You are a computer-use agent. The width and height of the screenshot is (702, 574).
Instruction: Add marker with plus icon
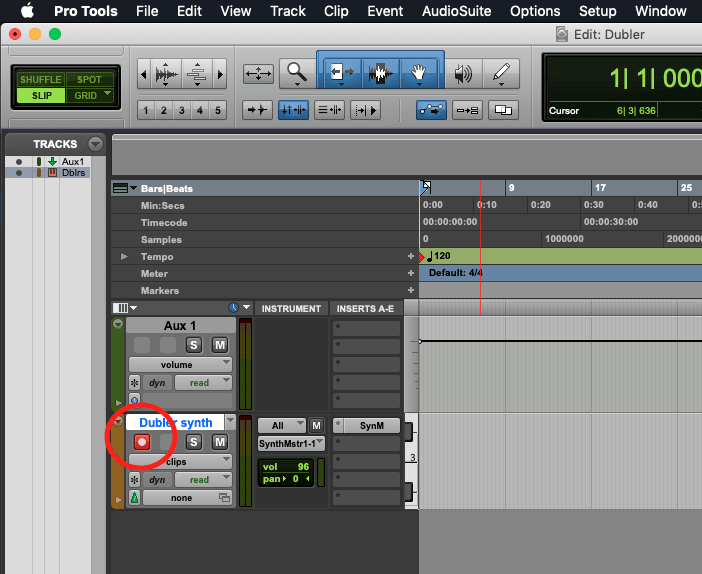(x=411, y=290)
